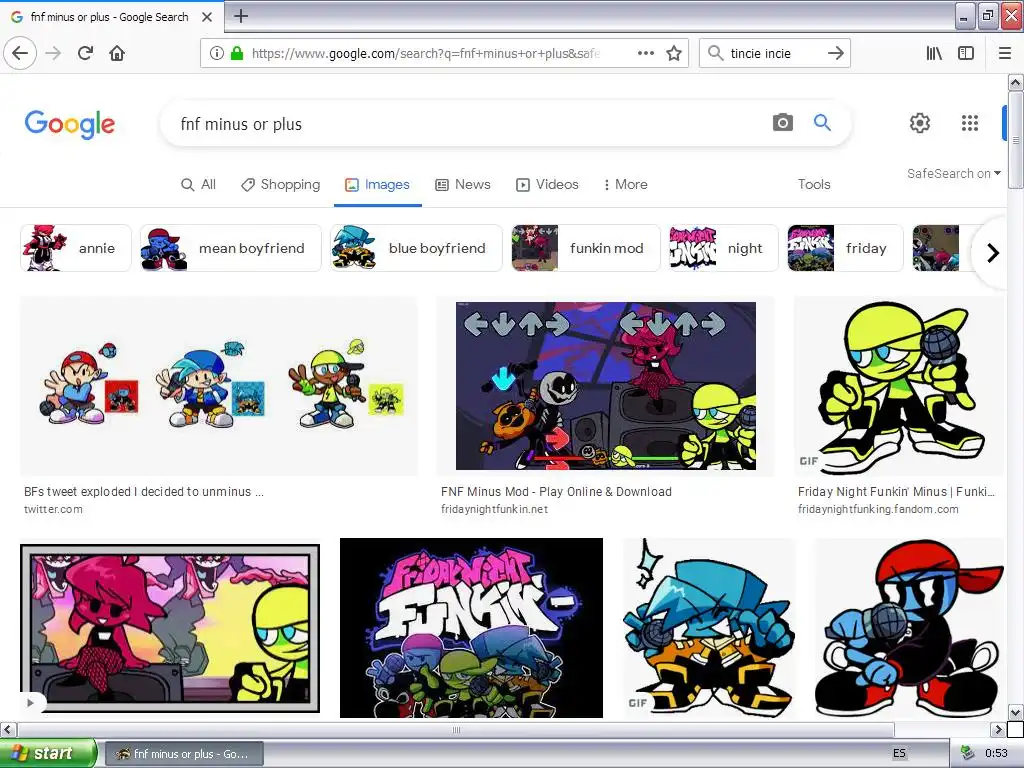
Task: Open a new tab with plus button
Action: (241, 16)
